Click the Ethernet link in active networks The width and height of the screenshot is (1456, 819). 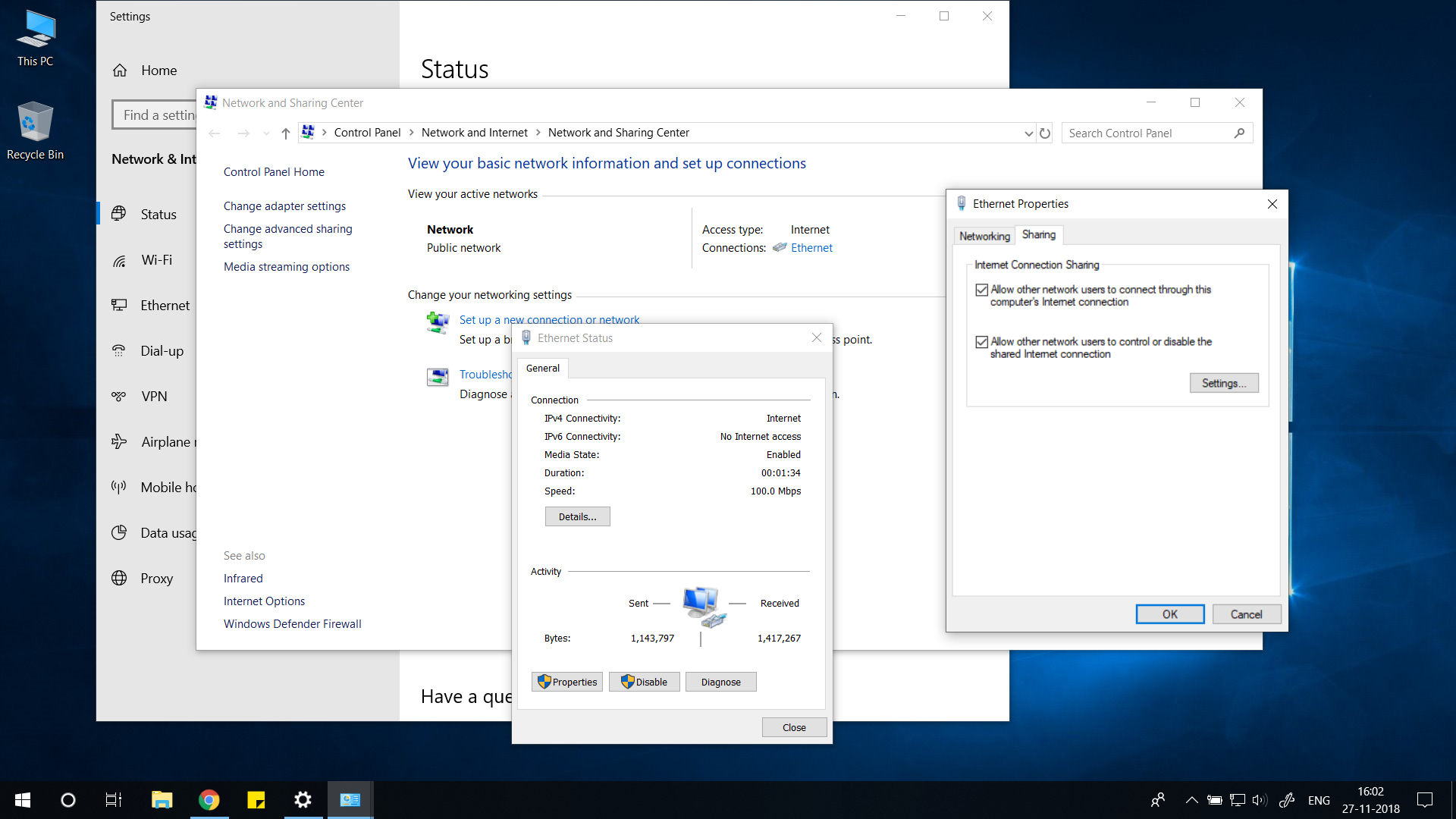point(812,247)
